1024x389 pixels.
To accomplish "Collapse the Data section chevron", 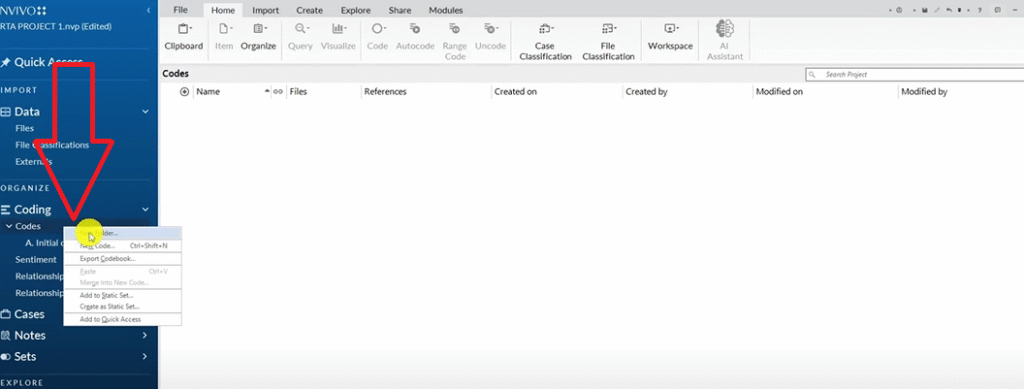I will tap(145, 112).
